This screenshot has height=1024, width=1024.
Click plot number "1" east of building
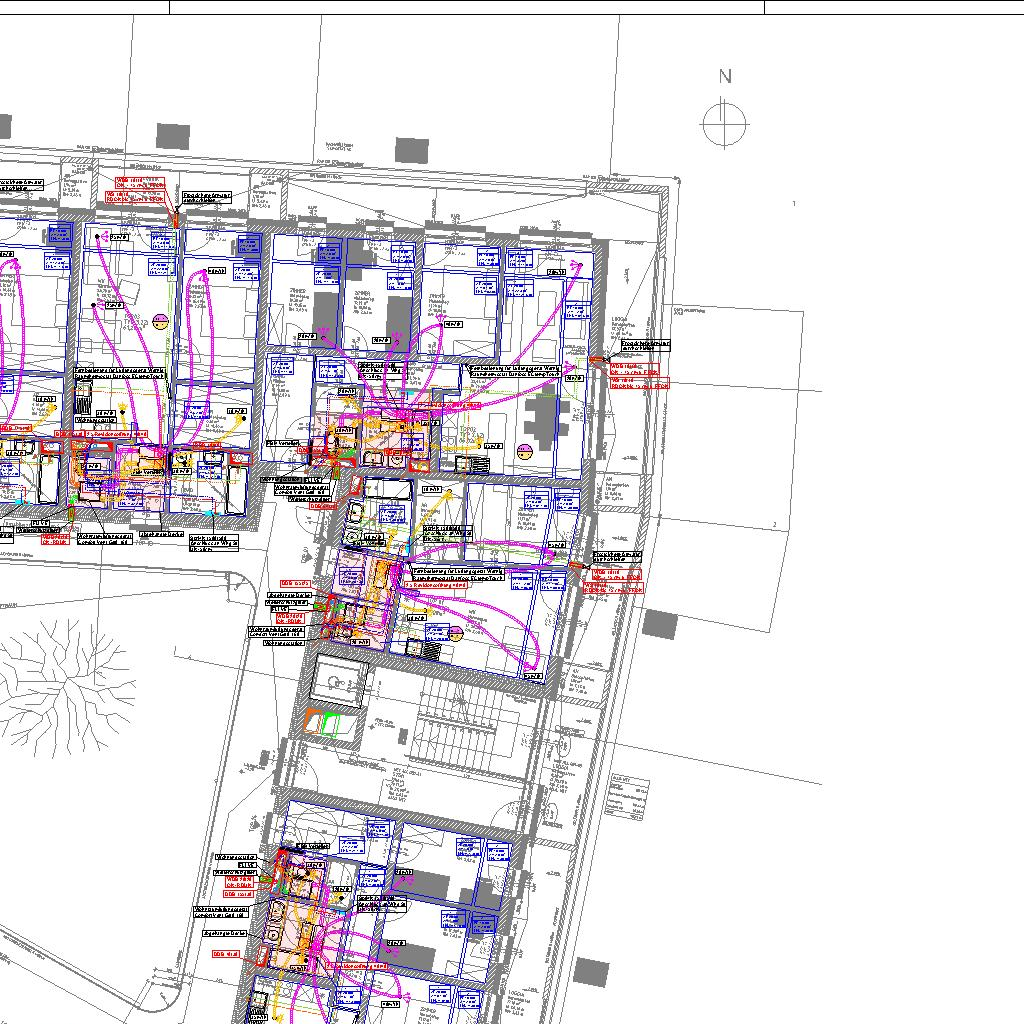pyautogui.click(x=794, y=204)
